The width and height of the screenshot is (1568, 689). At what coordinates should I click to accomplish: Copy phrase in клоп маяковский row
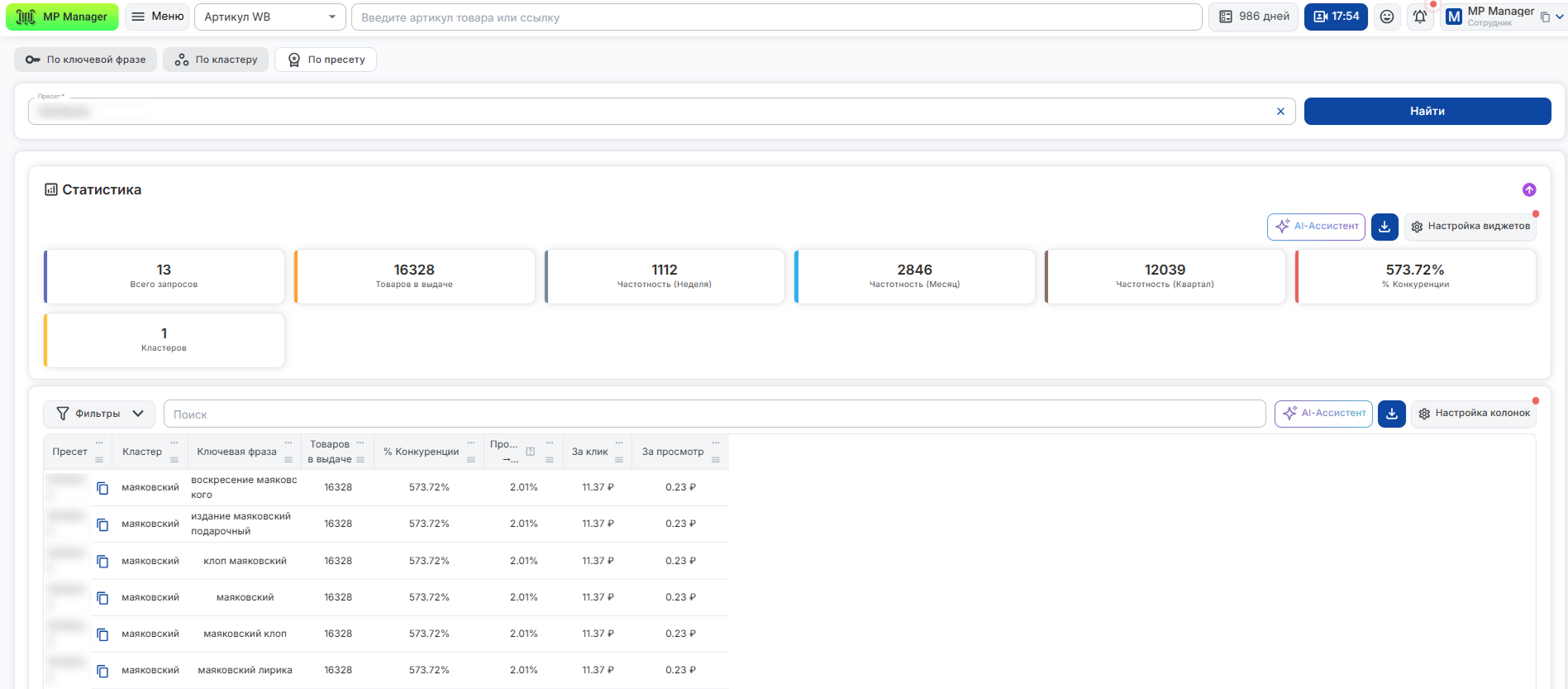[102, 562]
